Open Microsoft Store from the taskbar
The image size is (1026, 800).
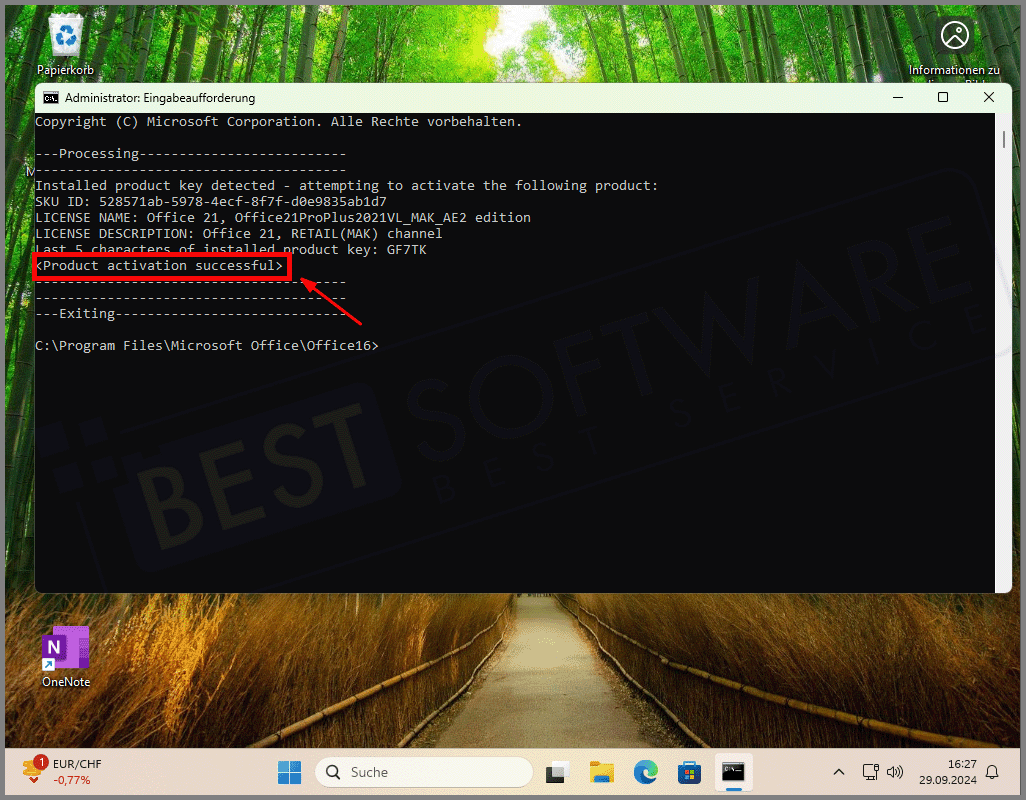pyautogui.click(x=689, y=772)
